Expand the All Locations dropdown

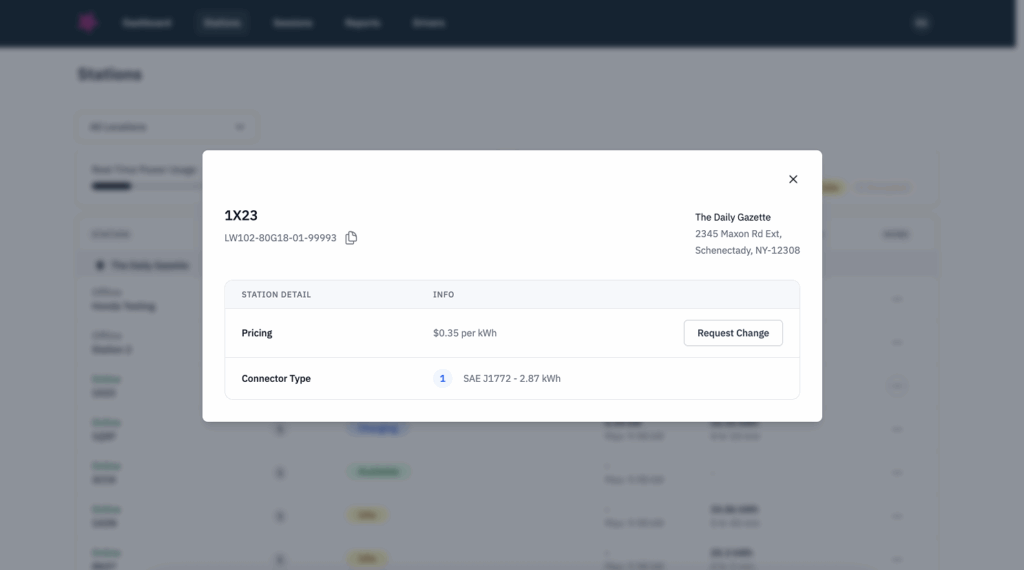pos(167,127)
